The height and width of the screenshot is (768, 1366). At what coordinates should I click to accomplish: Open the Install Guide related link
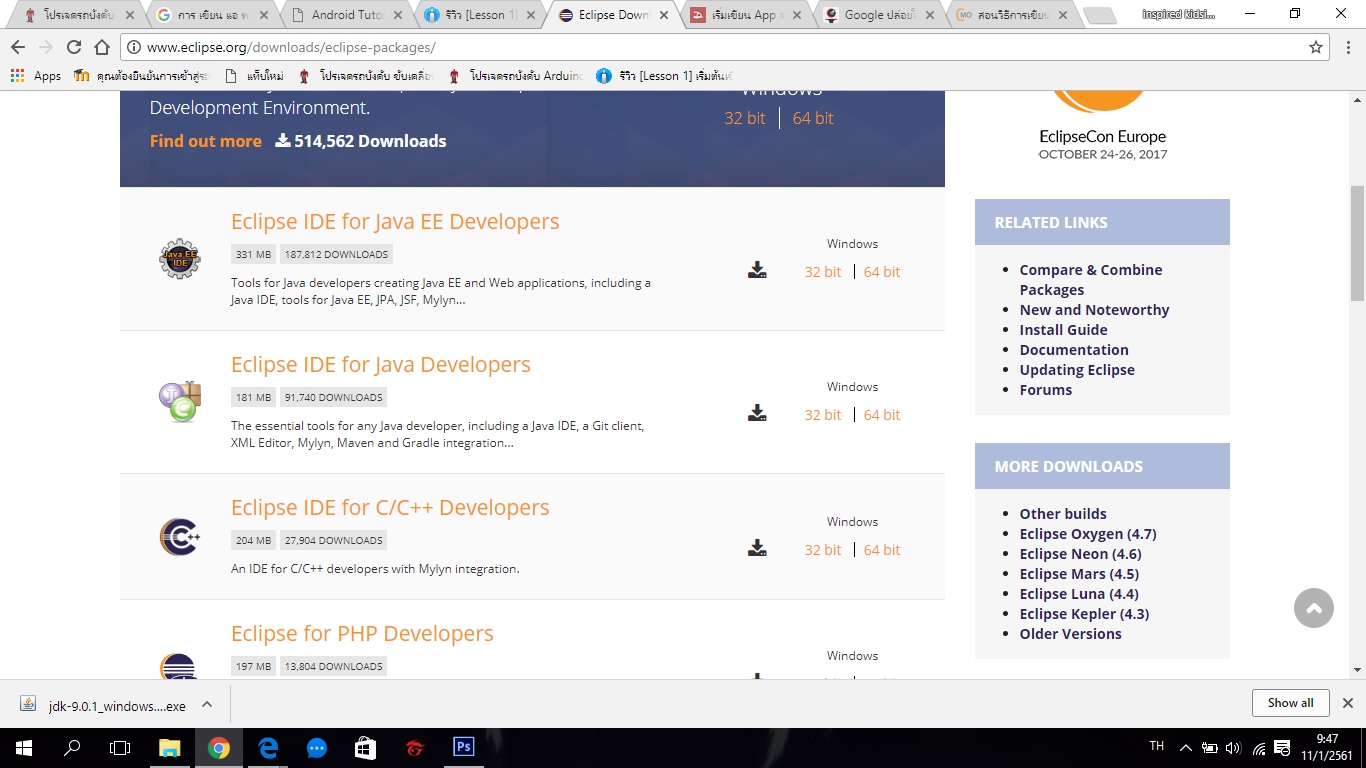click(x=1063, y=330)
